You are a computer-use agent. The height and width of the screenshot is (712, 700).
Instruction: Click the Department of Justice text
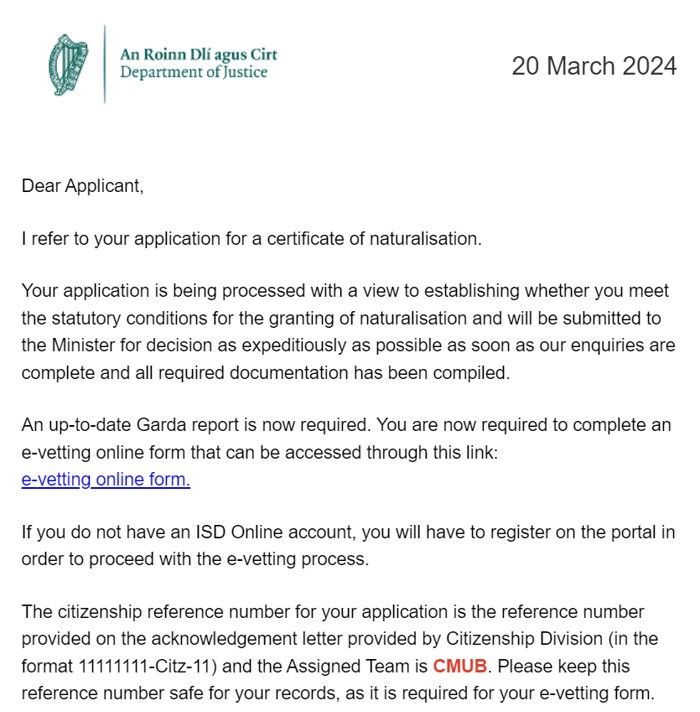194,72
